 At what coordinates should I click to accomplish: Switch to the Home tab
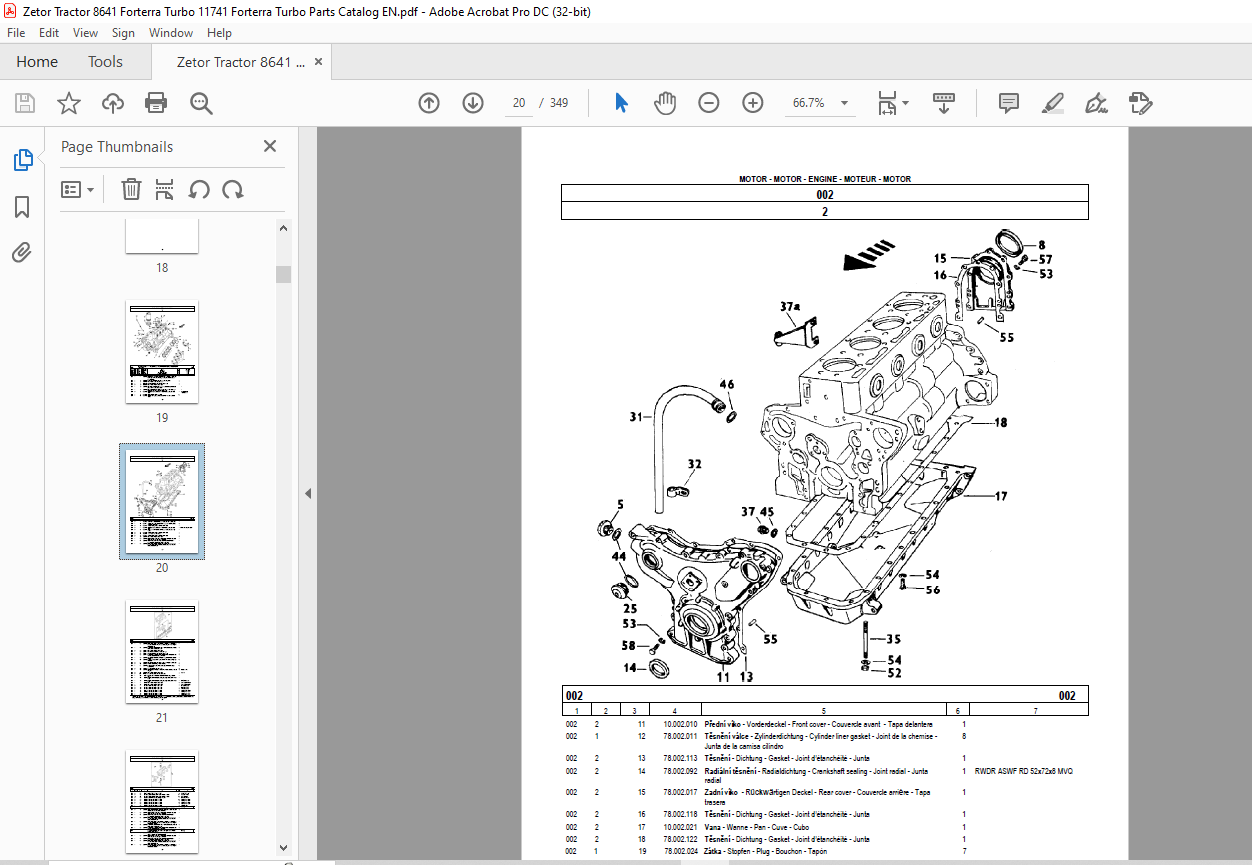[37, 62]
